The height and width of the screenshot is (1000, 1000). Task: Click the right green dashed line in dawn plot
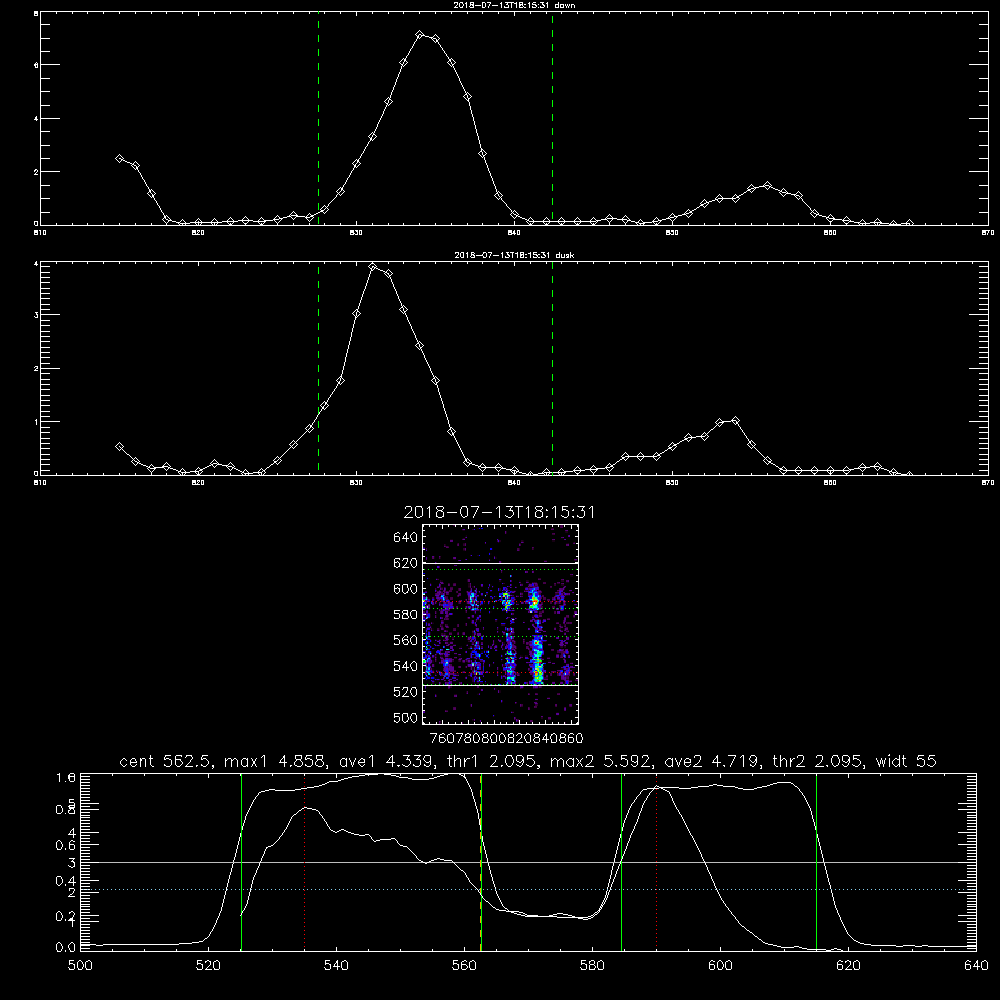[x=552, y=119]
